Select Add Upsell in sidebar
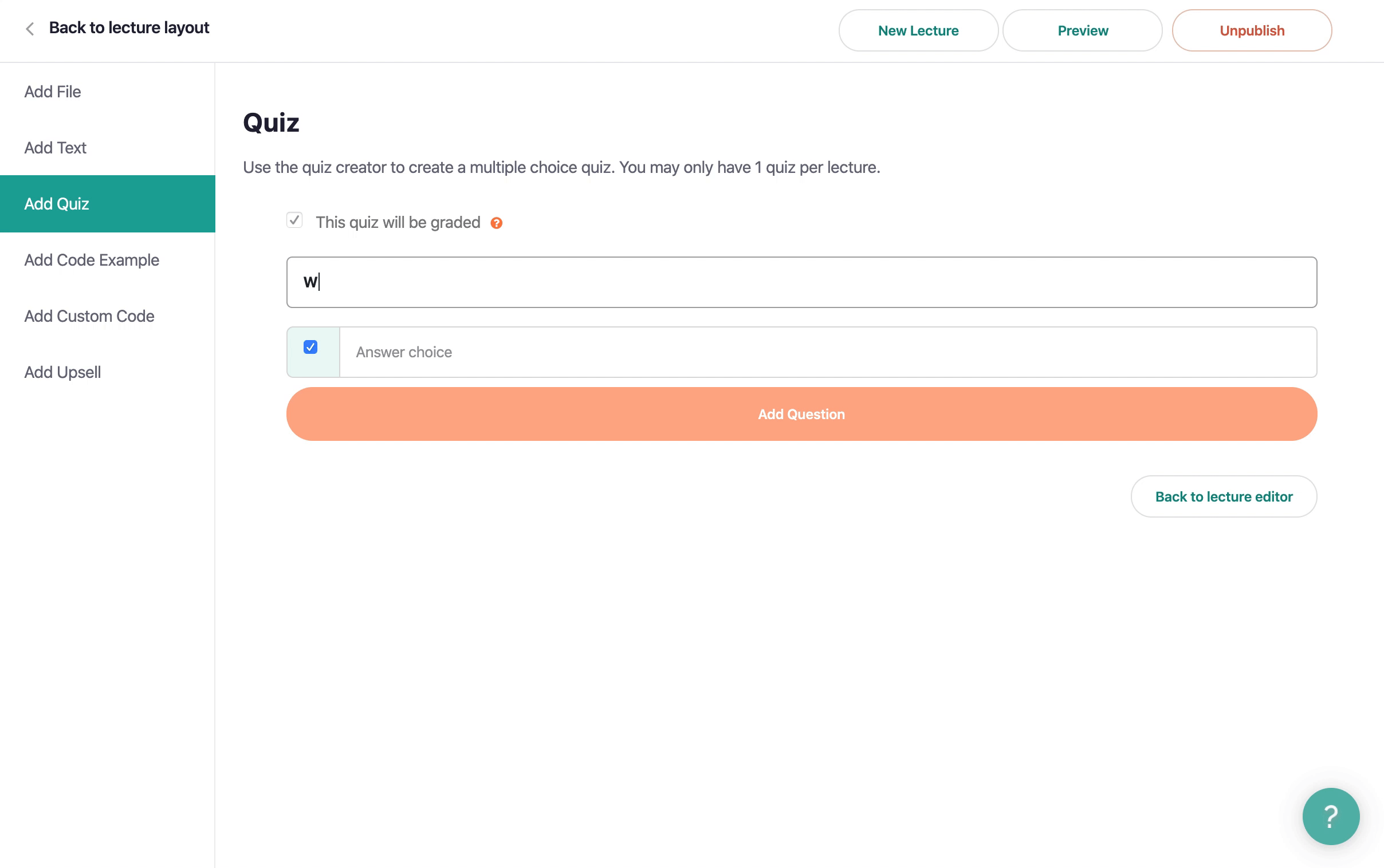The image size is (1384, 868). tap(62, 373)
